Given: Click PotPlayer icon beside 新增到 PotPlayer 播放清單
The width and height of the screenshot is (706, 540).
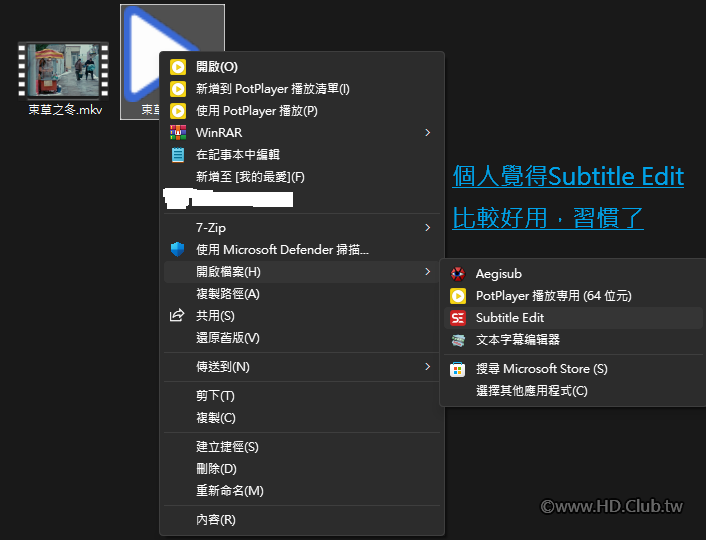Looking at the screenshot, I should click(178, 89).
